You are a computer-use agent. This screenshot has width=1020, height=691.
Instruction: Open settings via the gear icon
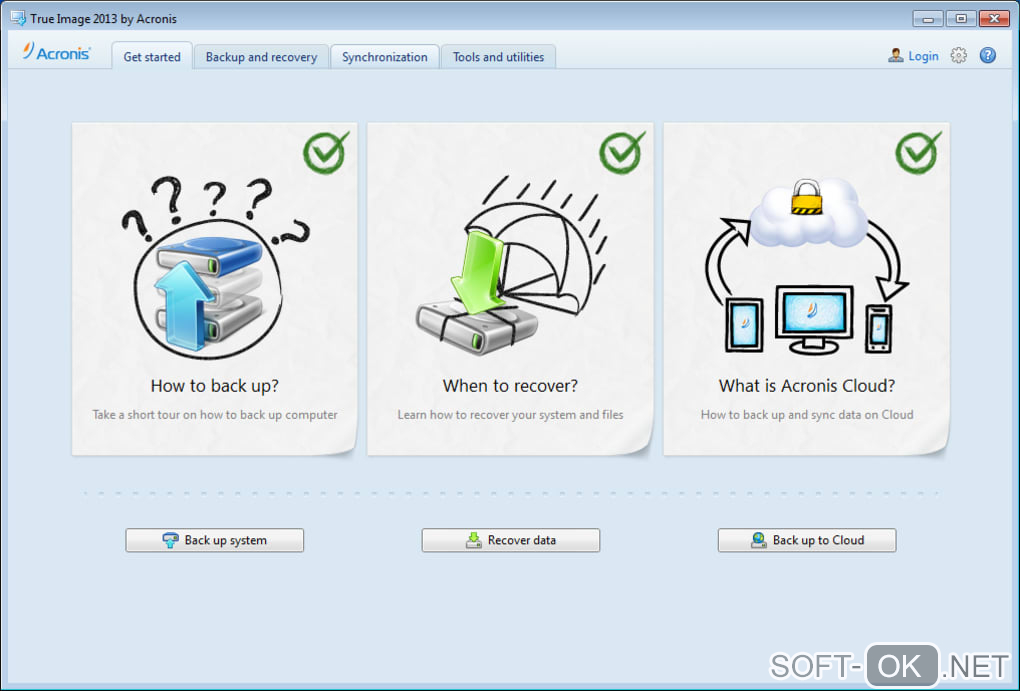958,55
